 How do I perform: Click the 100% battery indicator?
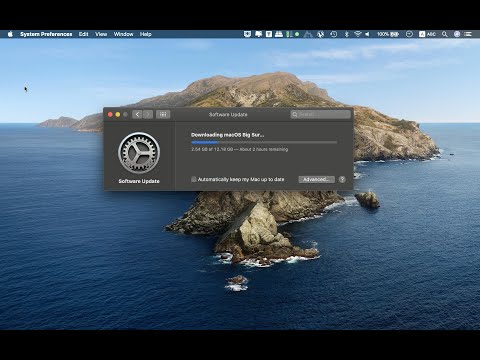point(388,34)
